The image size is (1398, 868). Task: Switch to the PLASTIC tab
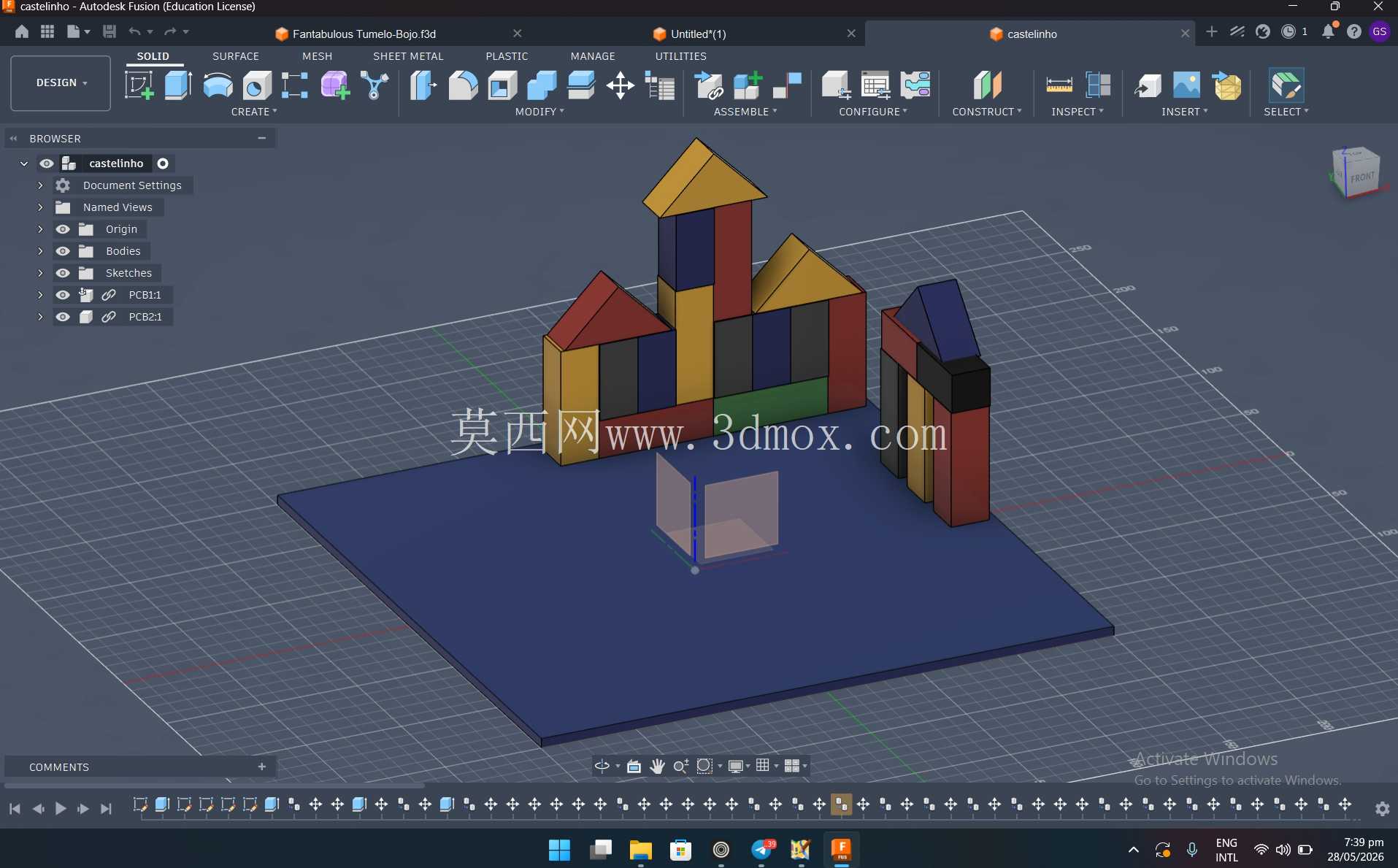pyautogui.click(x=507, y=56)
